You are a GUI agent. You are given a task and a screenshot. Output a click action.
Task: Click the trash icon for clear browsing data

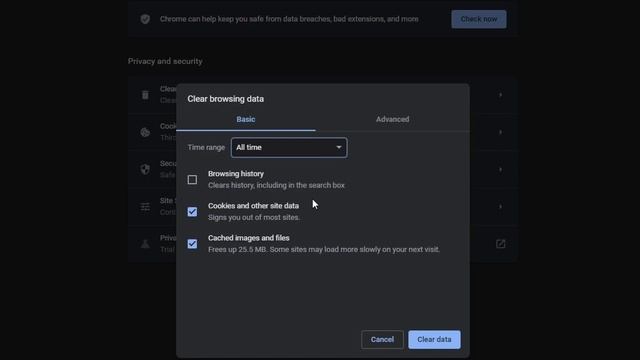[x=145, y=95]
